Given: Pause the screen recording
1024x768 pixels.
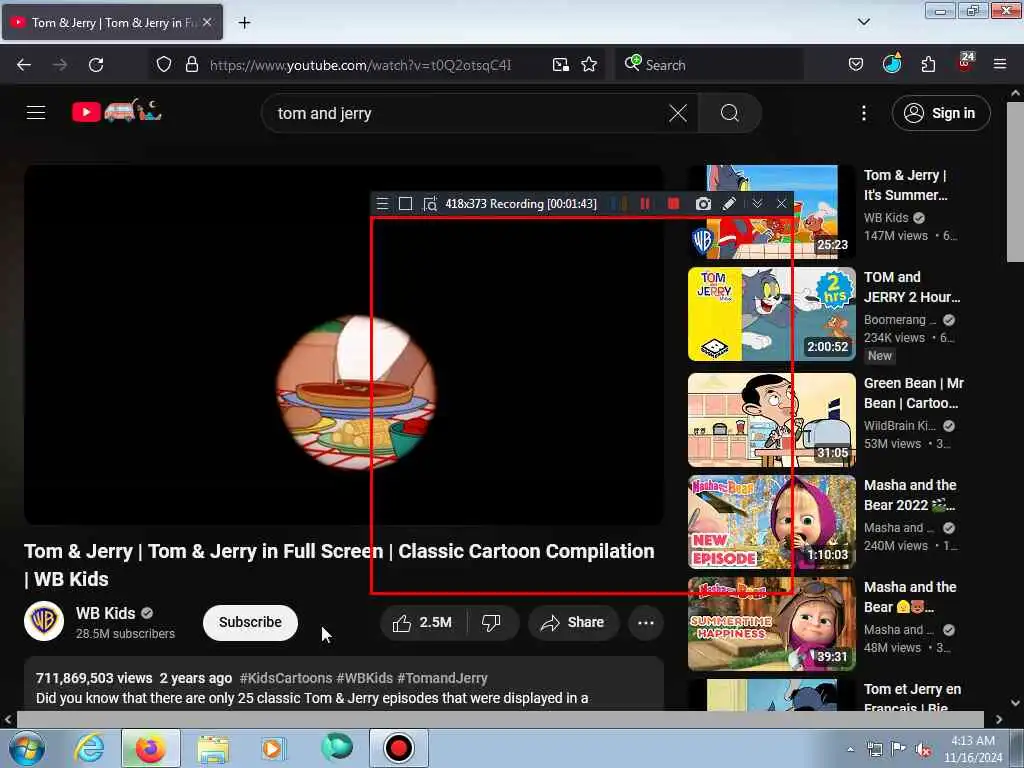Looking at the screenshot, I should click(x=645, y=204).
